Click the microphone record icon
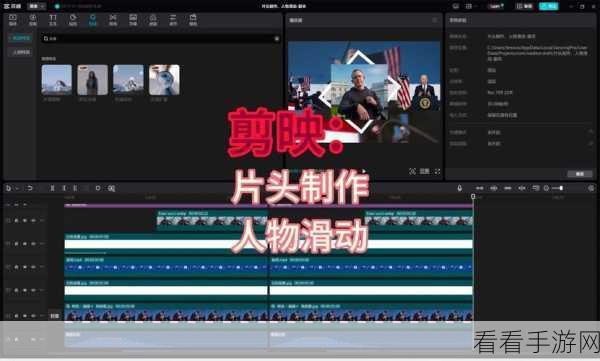The height and width of the screenshot is (361, 600). [x=459, y=188]
